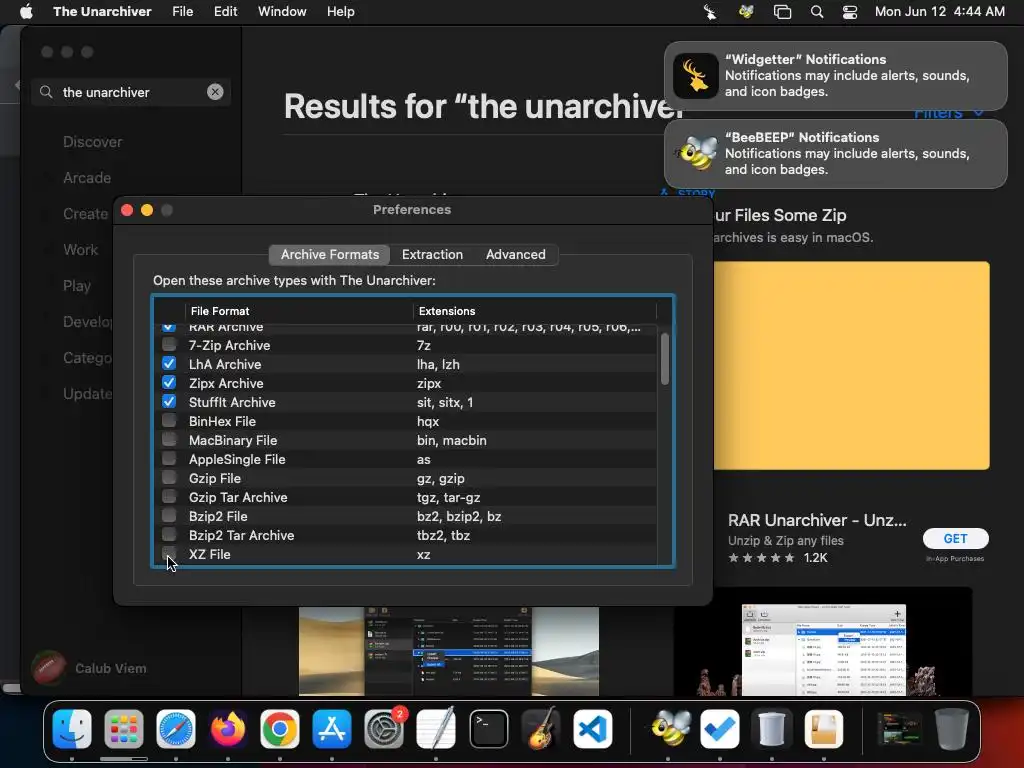Open The Unarchiver icon in dock
1024x768 pixels.
click(x=824, y=729)
